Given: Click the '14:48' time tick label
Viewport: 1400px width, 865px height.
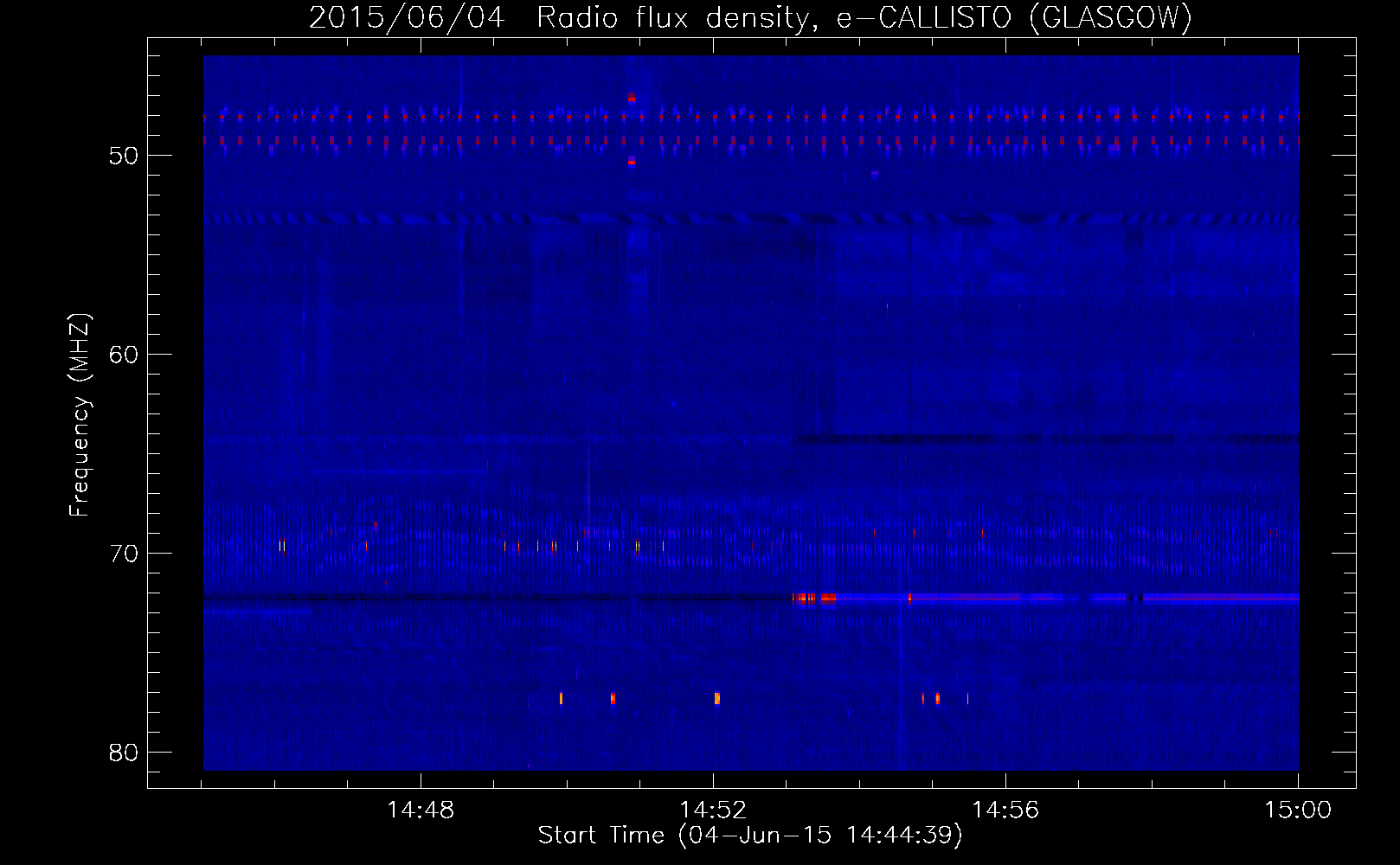Looking at the screenshot, I should pos(421,811).
